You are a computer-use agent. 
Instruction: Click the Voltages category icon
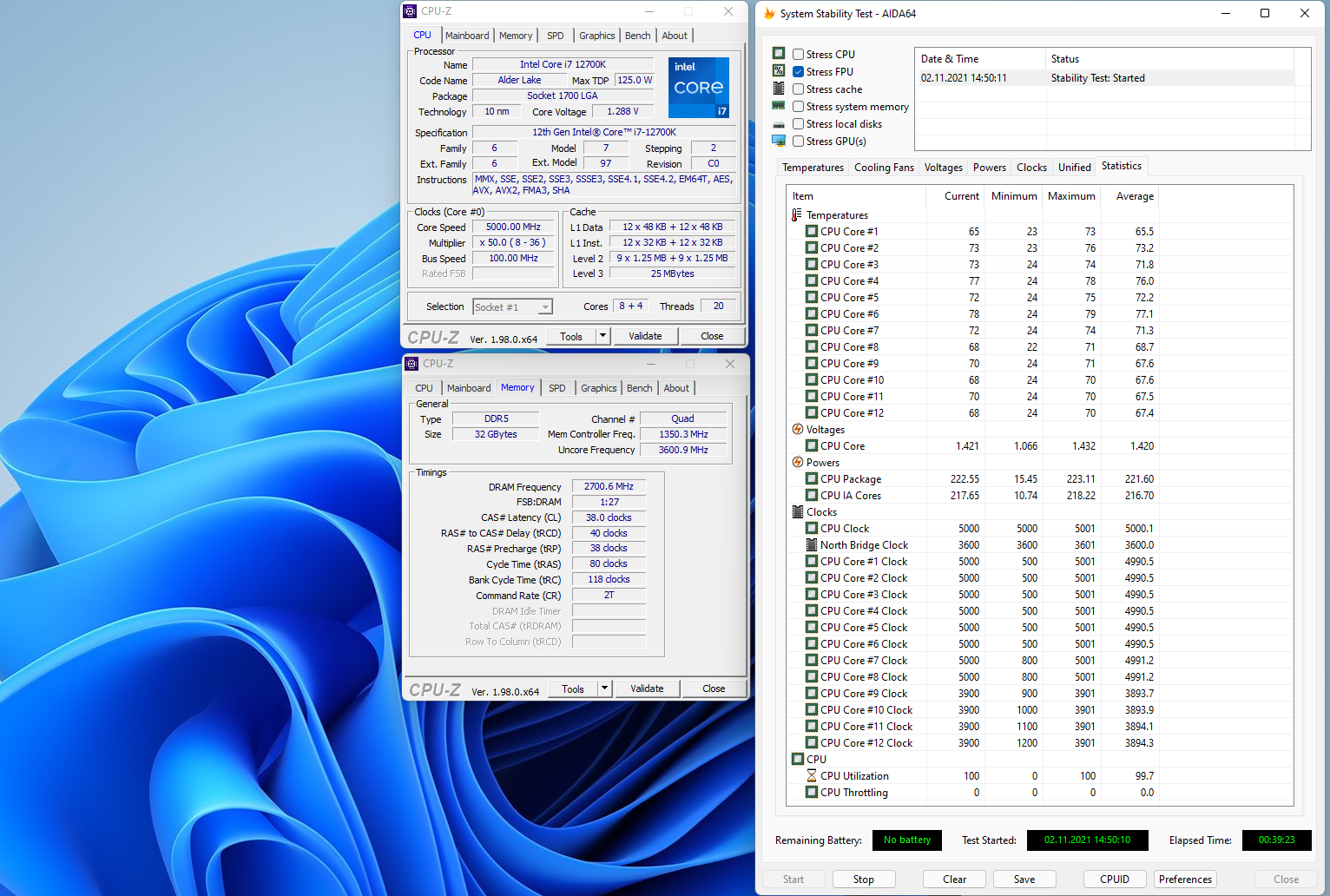[x=797, y=430]
